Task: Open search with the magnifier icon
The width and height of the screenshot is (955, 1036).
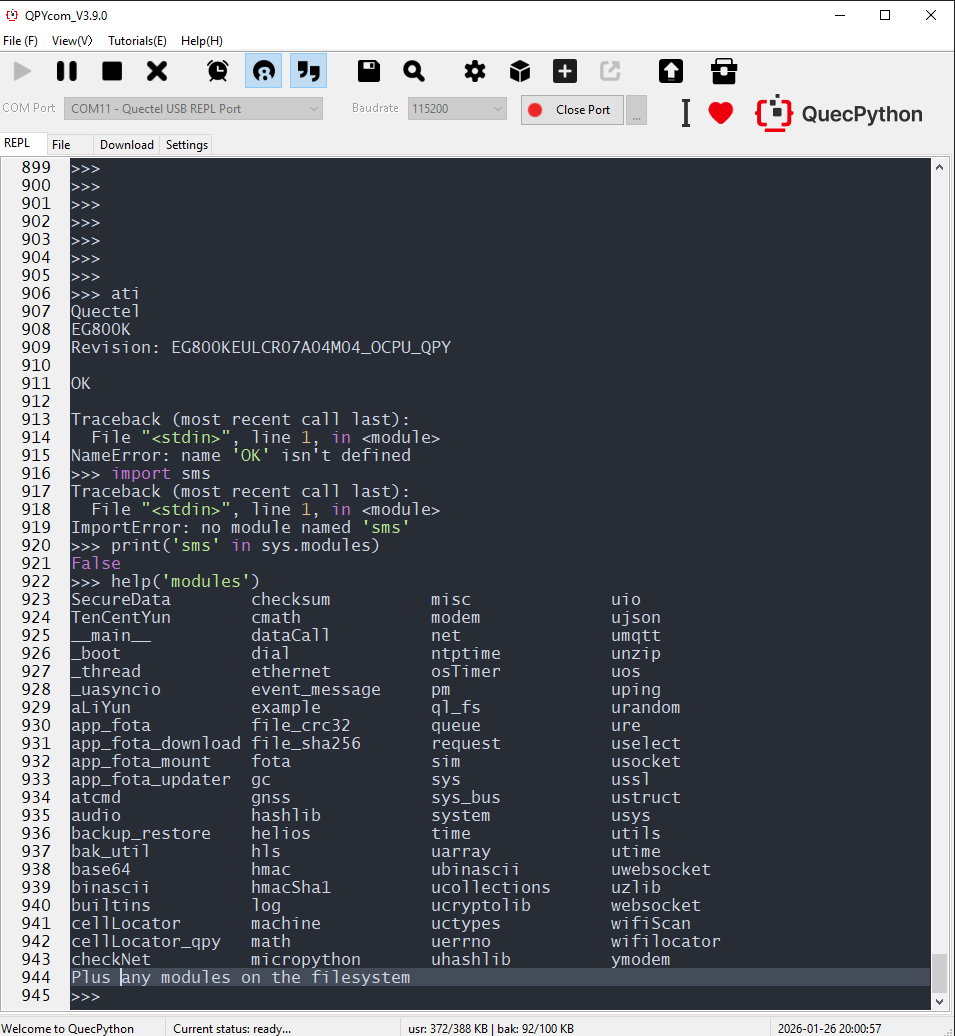Action: (414, 71)
